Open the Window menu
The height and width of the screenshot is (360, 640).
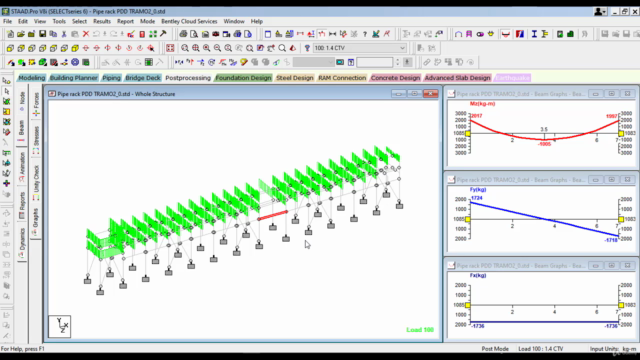tap(233, 21)
